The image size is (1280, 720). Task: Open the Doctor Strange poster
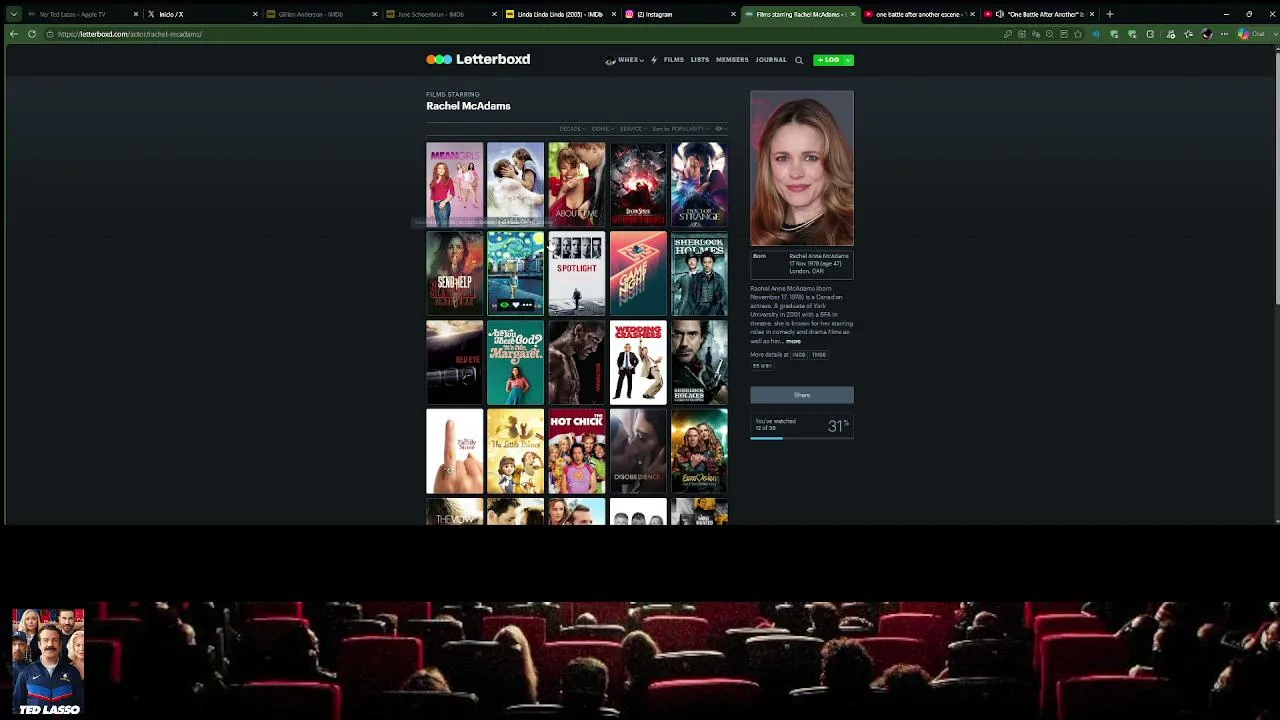699,185
